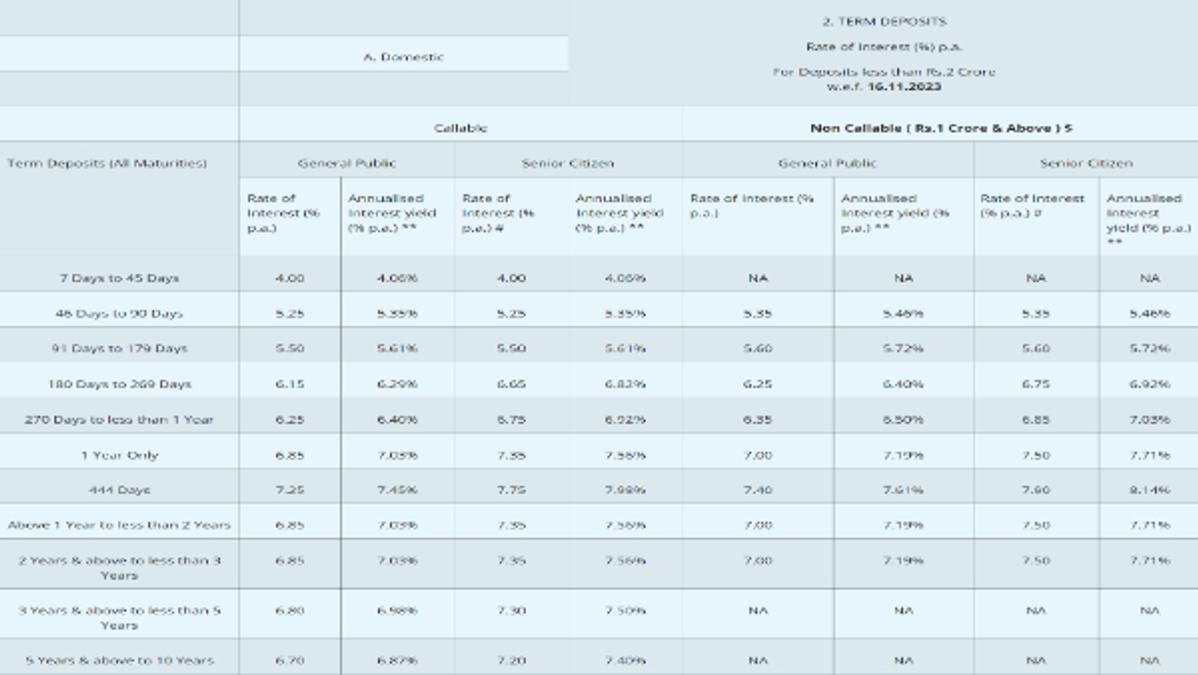The height and width of the screenshot is (675, 1198).
Task: Click 5.50 callable General Public rate, 91 Days row
Action: tap(290, 348)
